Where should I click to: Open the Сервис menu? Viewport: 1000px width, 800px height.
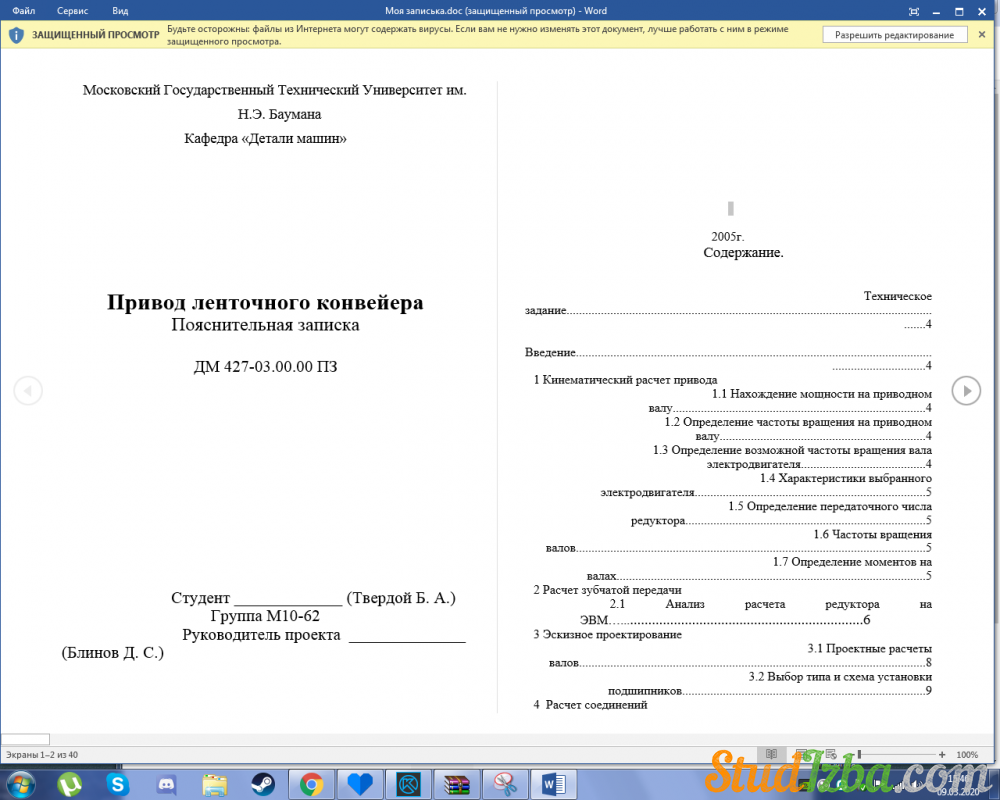[72, 11]
